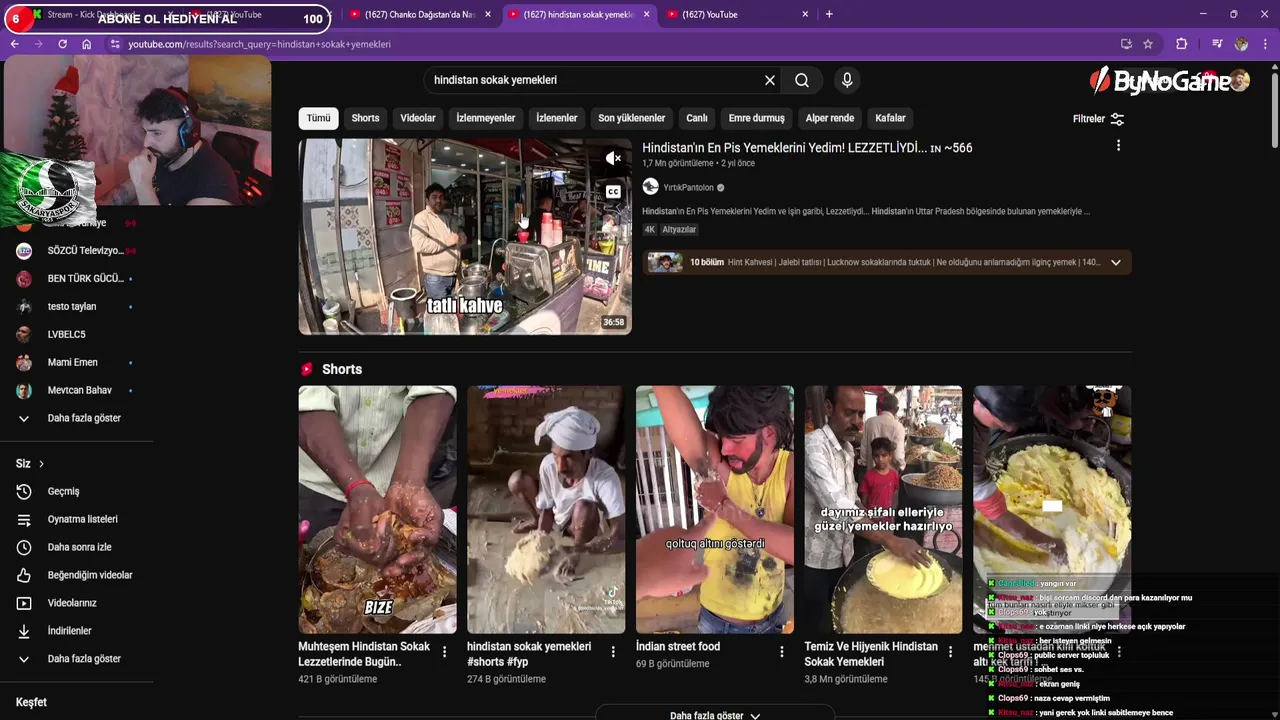
Task: Close the hindistan sokak yemekleri browser tab
Action: point(647,14)
